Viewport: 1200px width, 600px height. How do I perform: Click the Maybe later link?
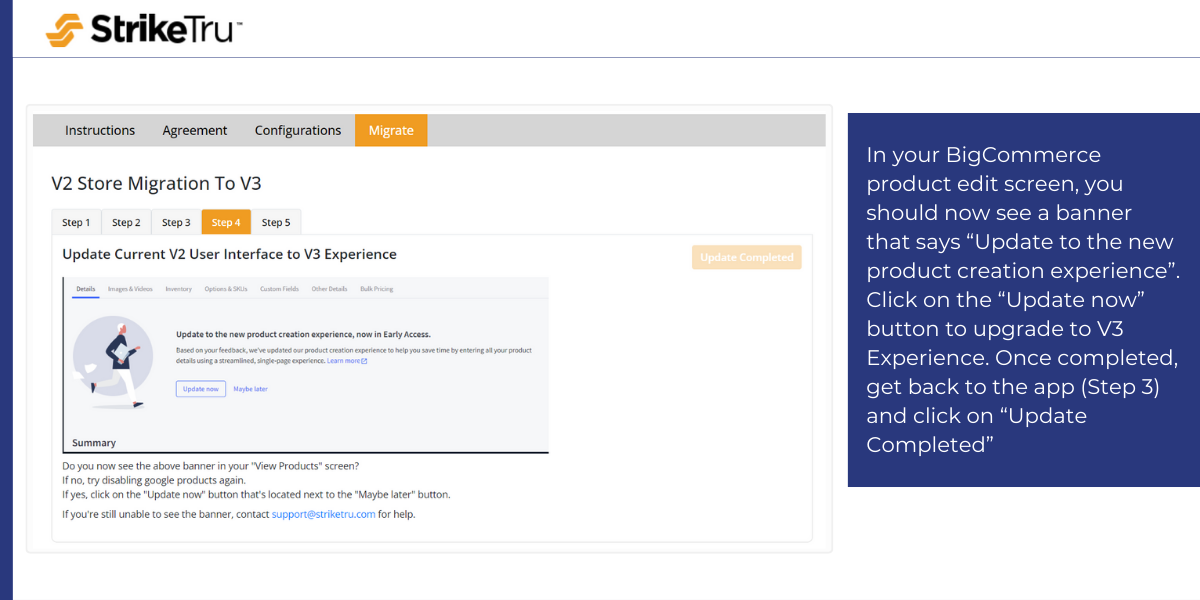coord(250,389)
